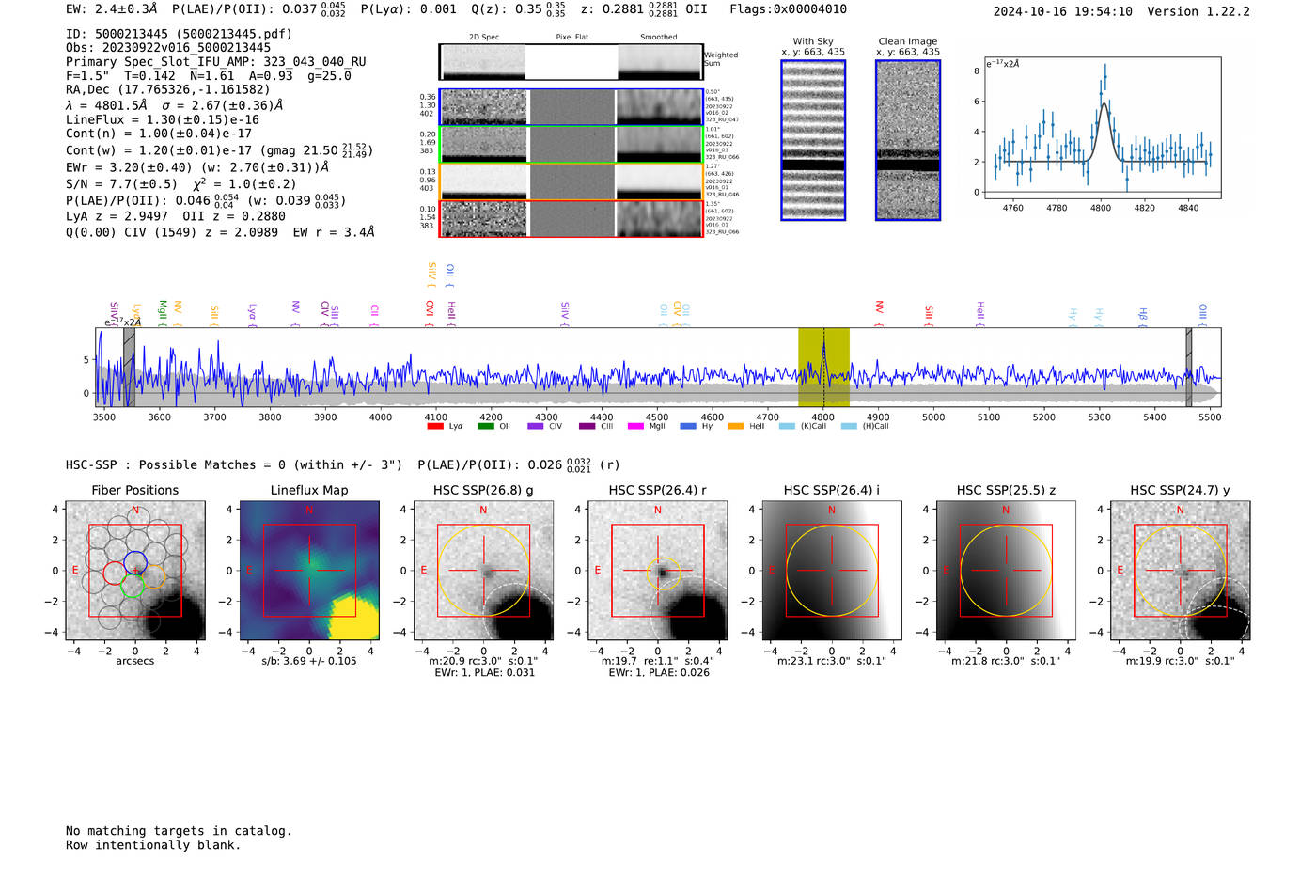Screen dimensions: 1316x896
Task: Open the HSC SSP(24.7) y image
Action: (1180, 571)
